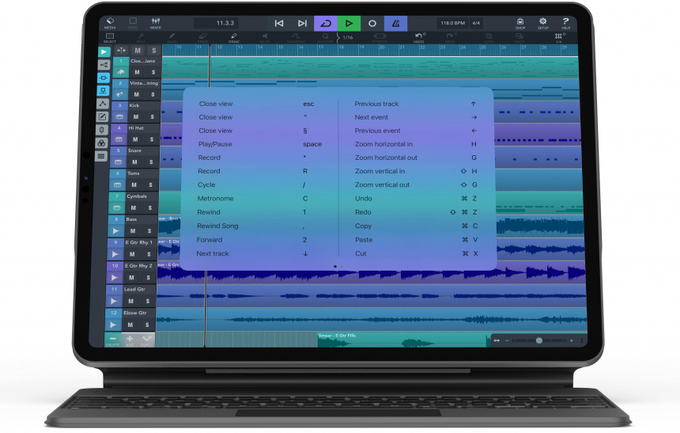680x433 pixels.
Task: Toggle the teal inspector arrow in left sidebar
Action: pyautogui.click(x=104, y=52)
